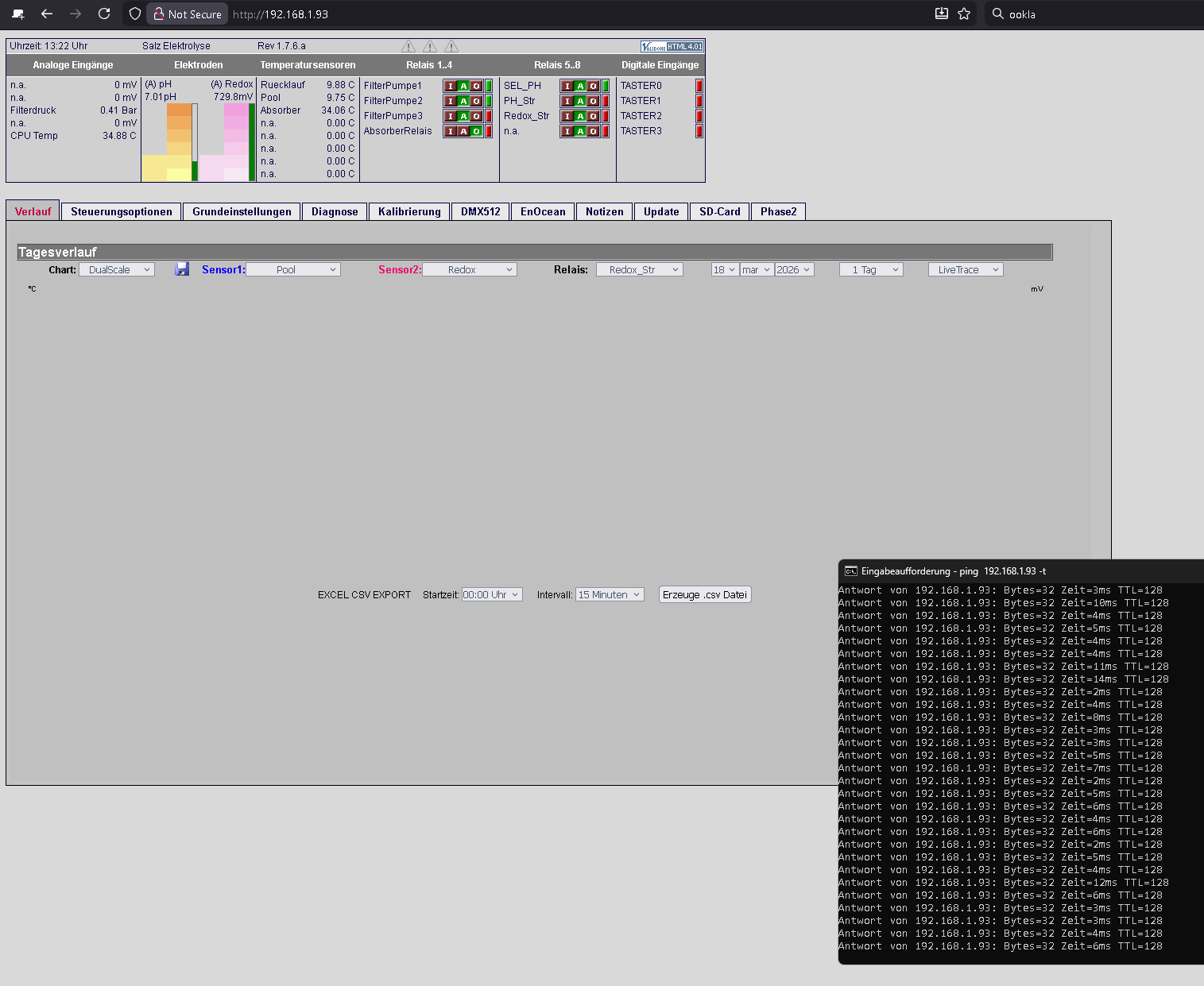
Task: Click the floppy disk save icon beside Chart
Action: point(182,269)
